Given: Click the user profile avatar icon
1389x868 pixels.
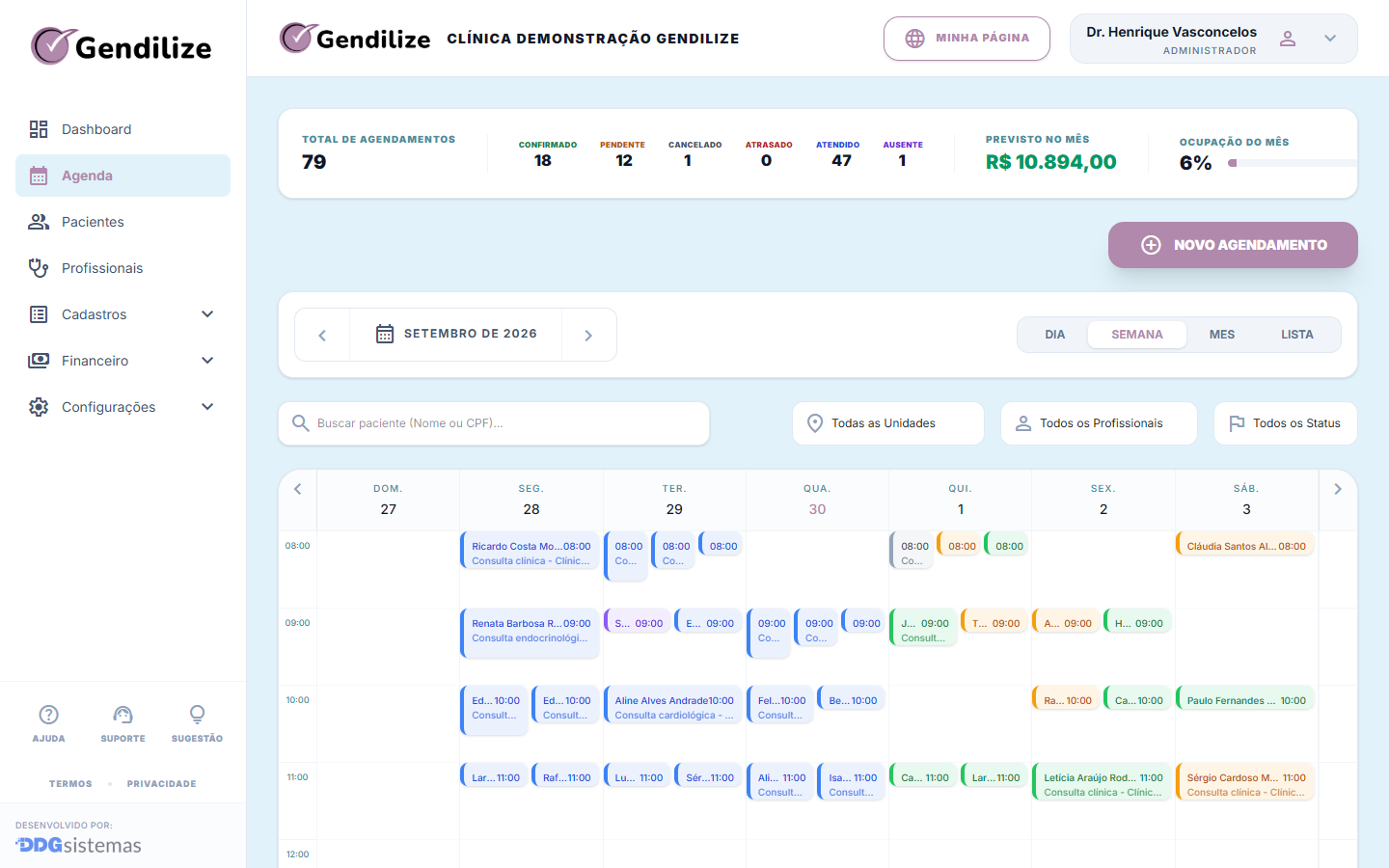Looking at the screenshot, I should (1288, 39).
